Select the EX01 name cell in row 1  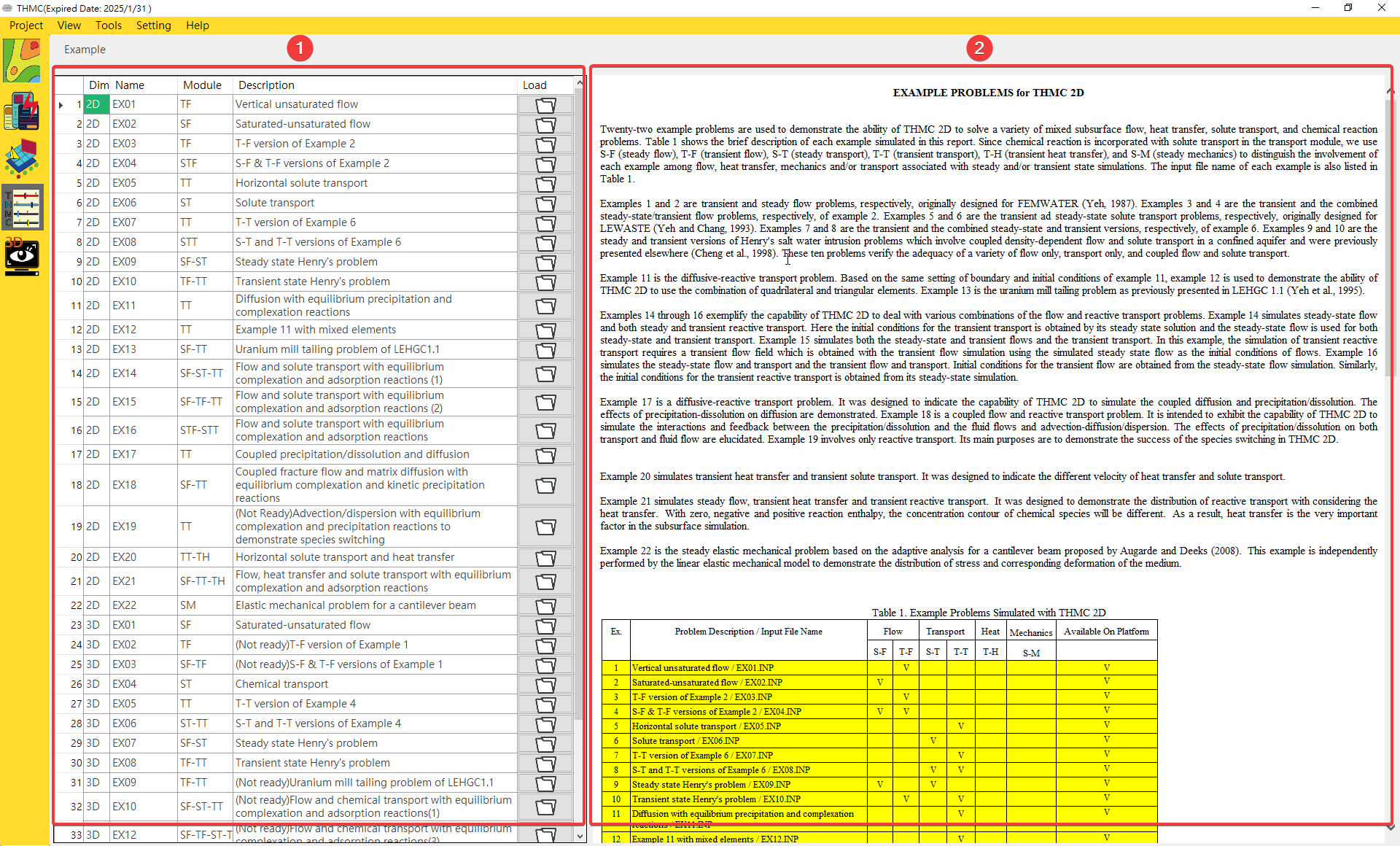tap(144, 104)
